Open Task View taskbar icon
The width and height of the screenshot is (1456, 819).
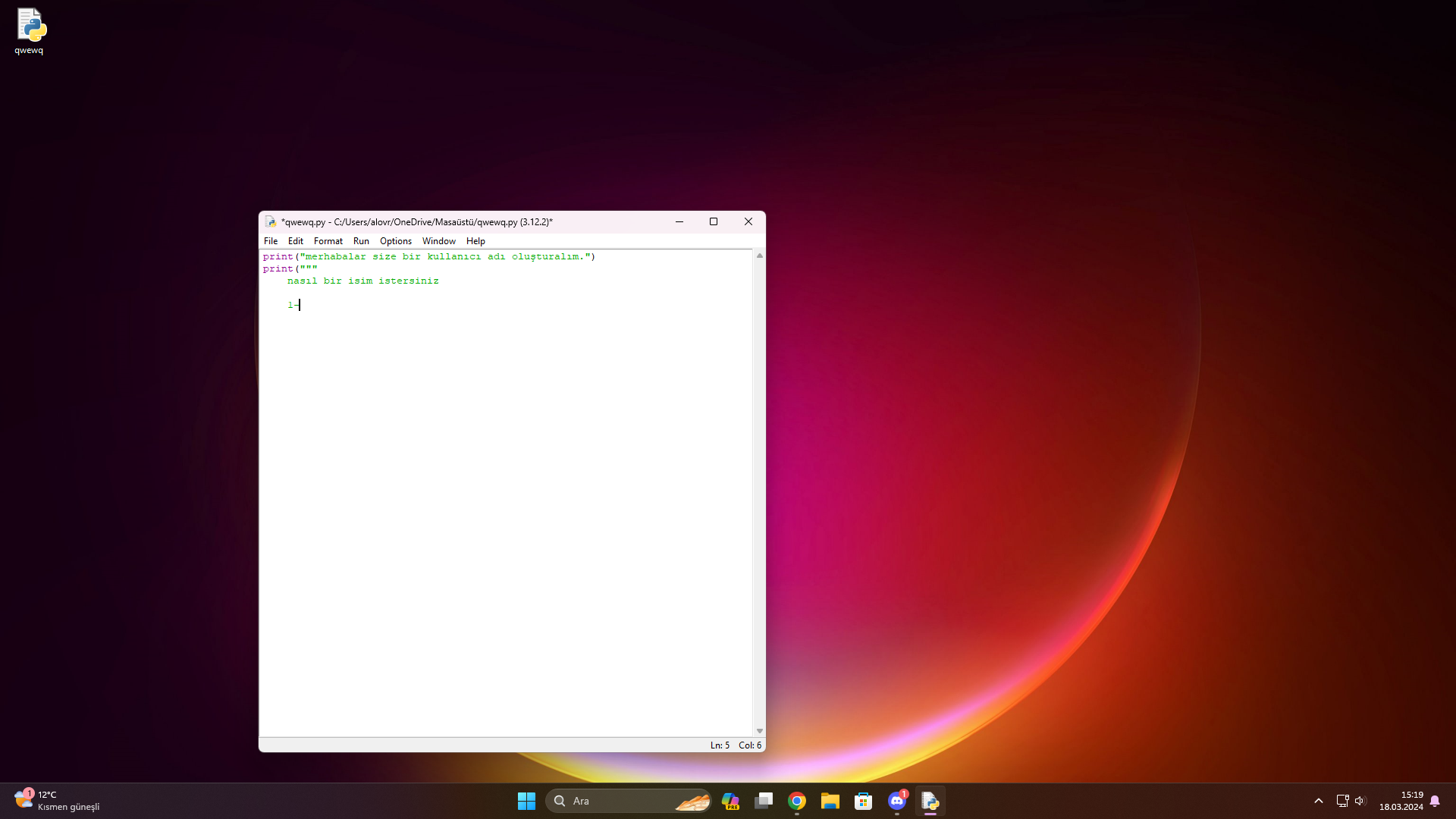pos(764,801)
